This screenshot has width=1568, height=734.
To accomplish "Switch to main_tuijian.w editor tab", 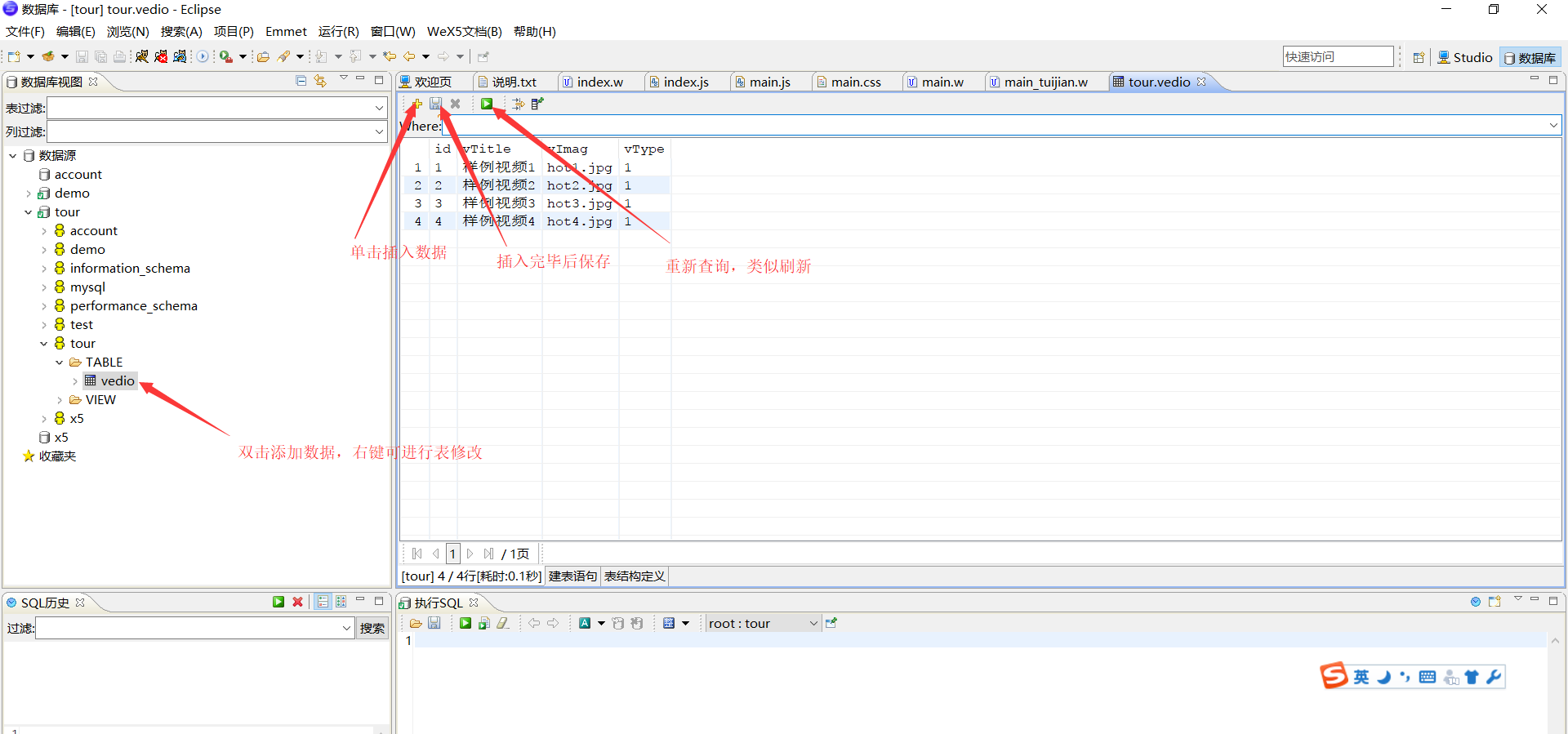I will 1039,82.
